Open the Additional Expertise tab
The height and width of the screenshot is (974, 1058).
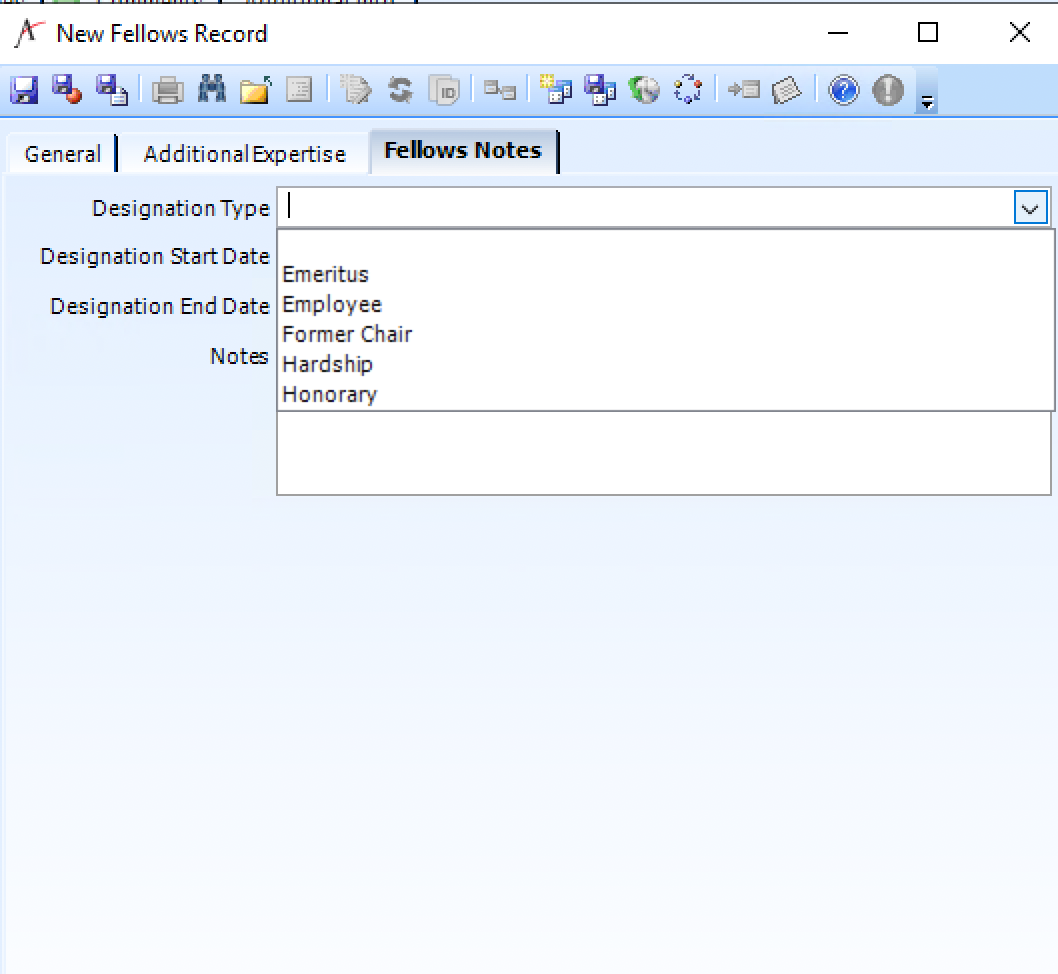pos(243,153)
